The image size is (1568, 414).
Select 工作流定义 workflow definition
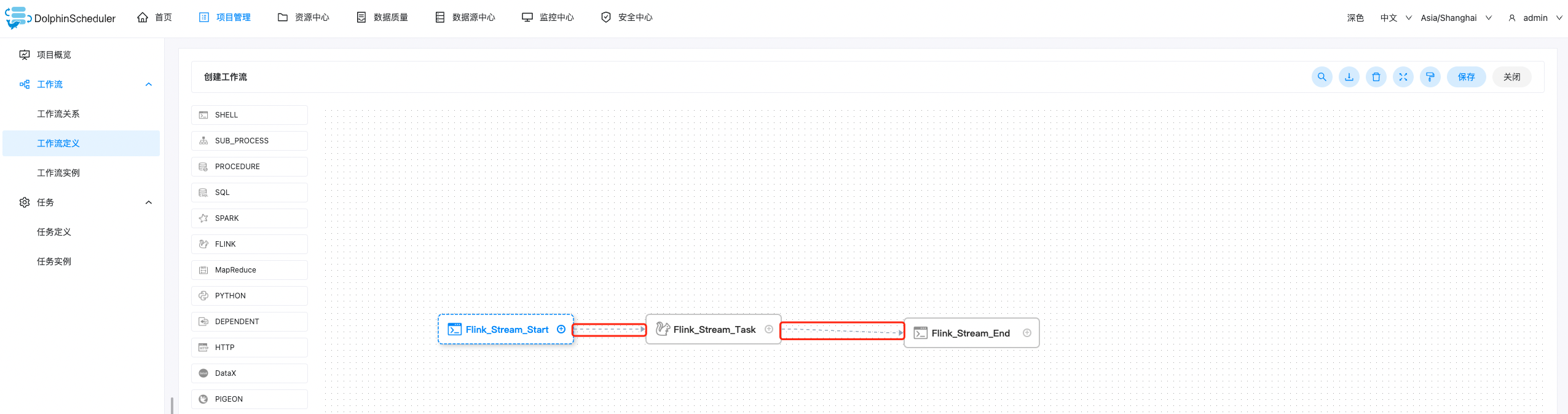click(81, 143)
